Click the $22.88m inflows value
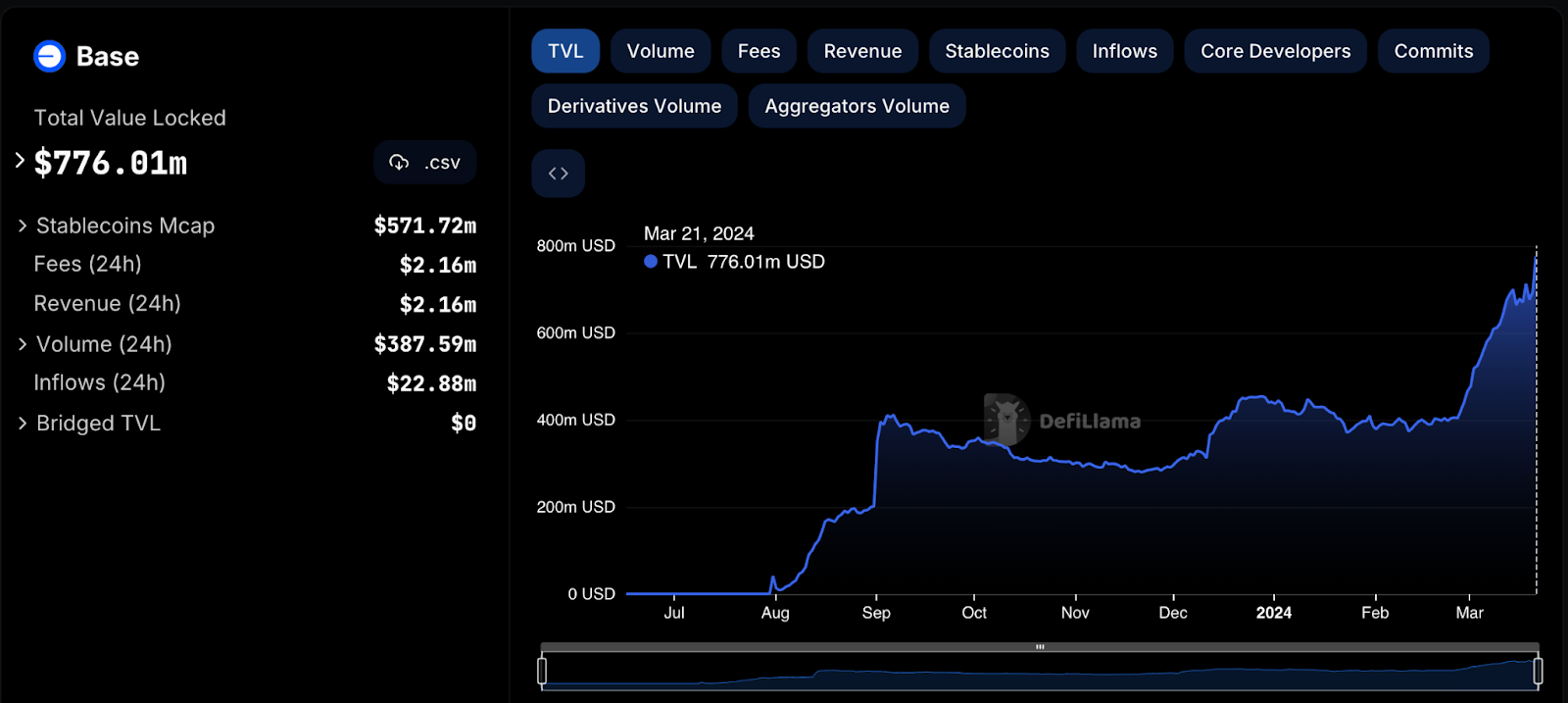Viewport: 1568px width, 703px height. pos(431,383)
